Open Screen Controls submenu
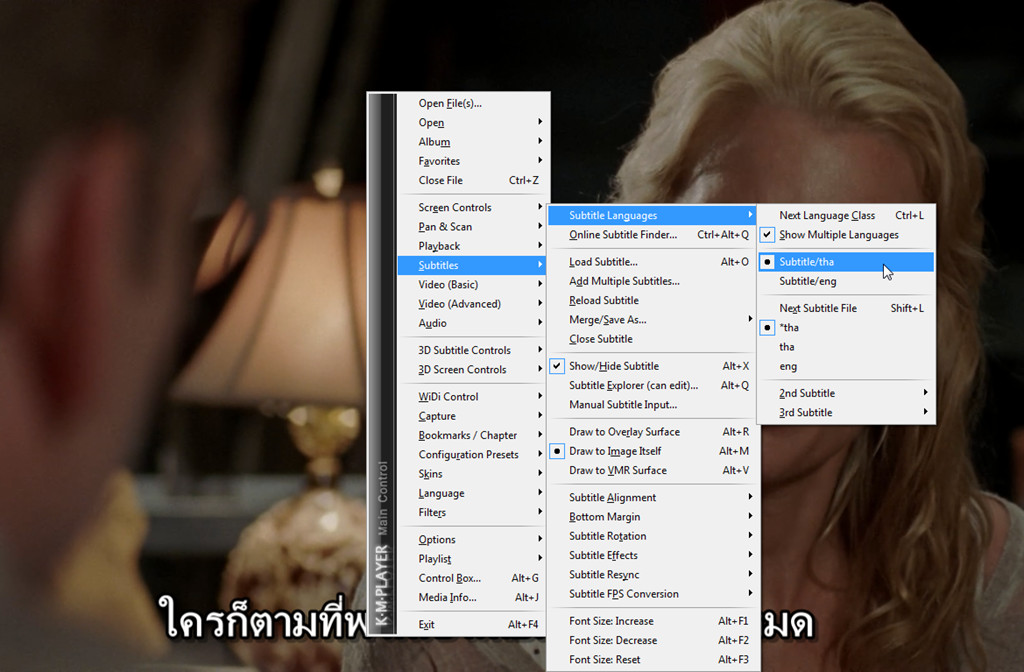Screen dimensions: 1024x672 pyautogui.click(x=472, y=208)
